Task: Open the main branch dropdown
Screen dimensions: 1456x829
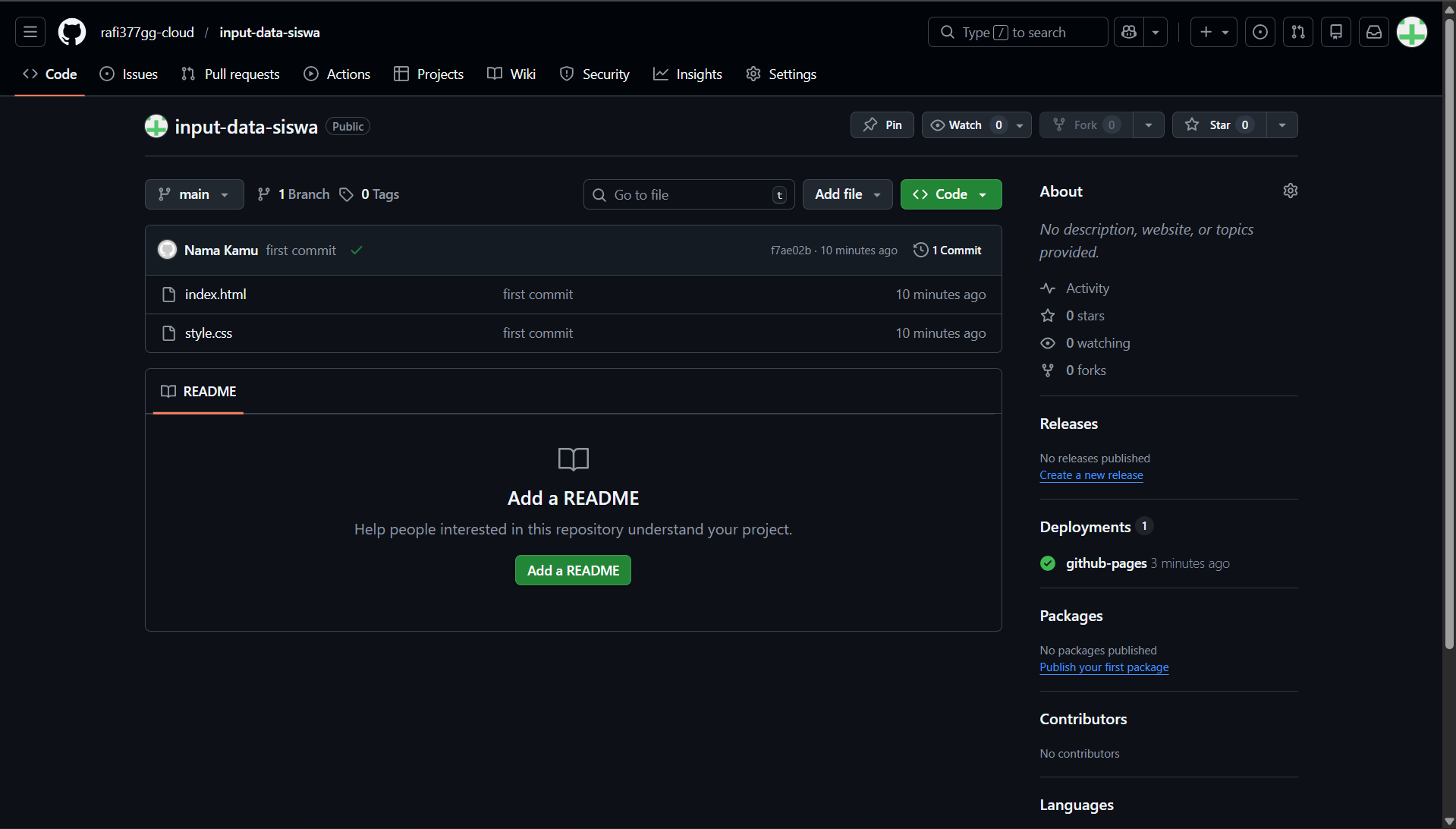Action: [193, 194]
